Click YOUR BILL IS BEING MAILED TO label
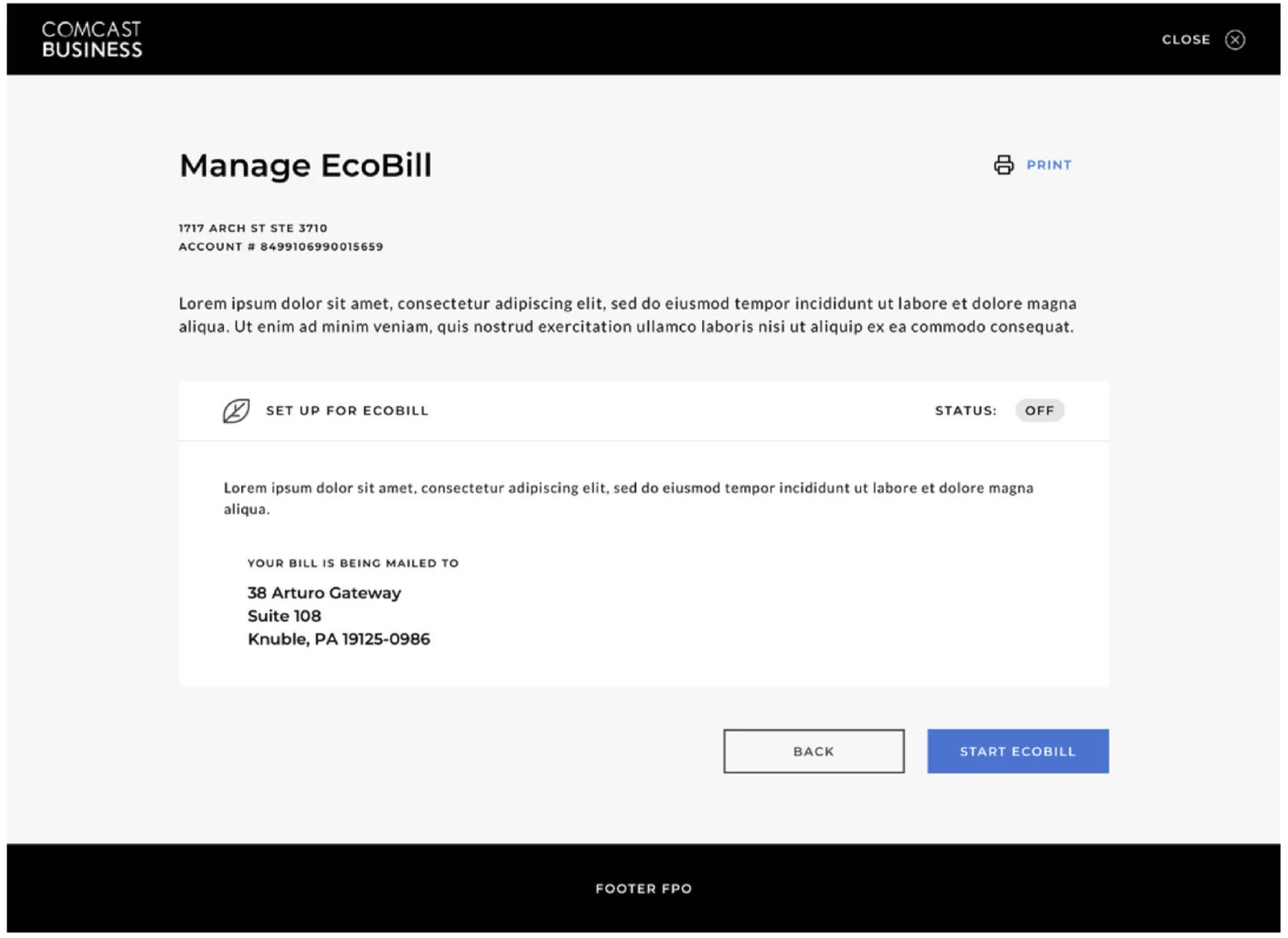 (x=353, y=564)
